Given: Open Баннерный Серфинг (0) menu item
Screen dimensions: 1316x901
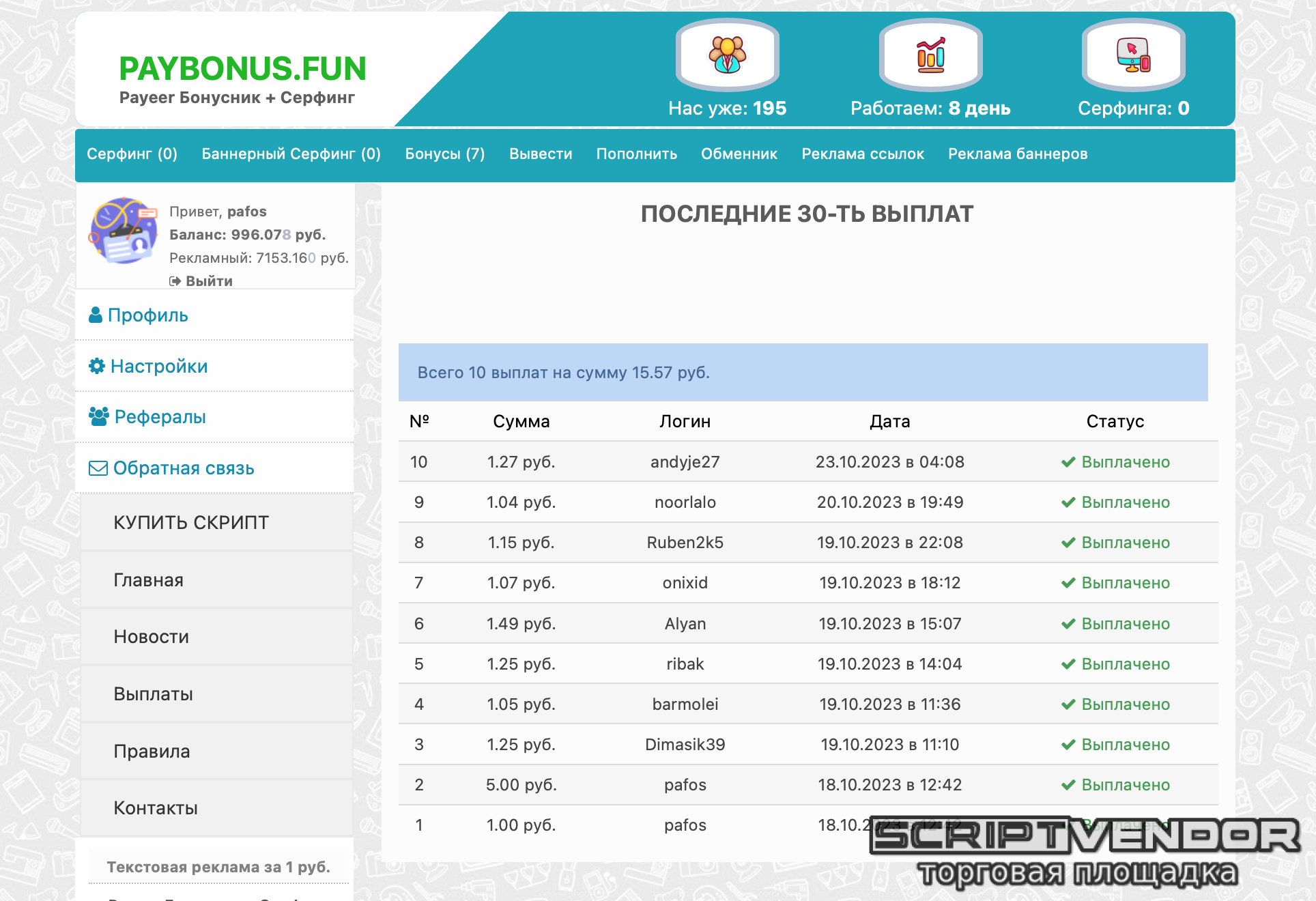Looking at the screenshot, I should point(291,154).
